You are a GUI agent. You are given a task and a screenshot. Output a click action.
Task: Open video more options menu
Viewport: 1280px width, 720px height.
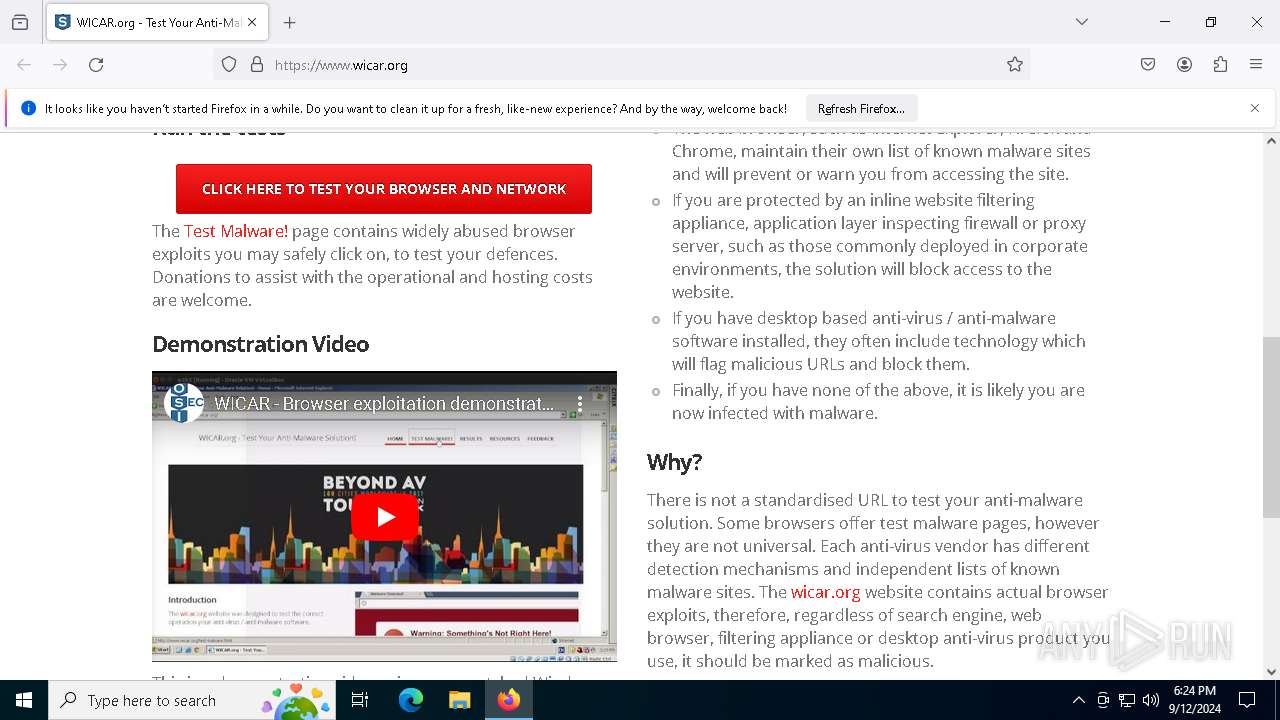(x=580, y=404)
